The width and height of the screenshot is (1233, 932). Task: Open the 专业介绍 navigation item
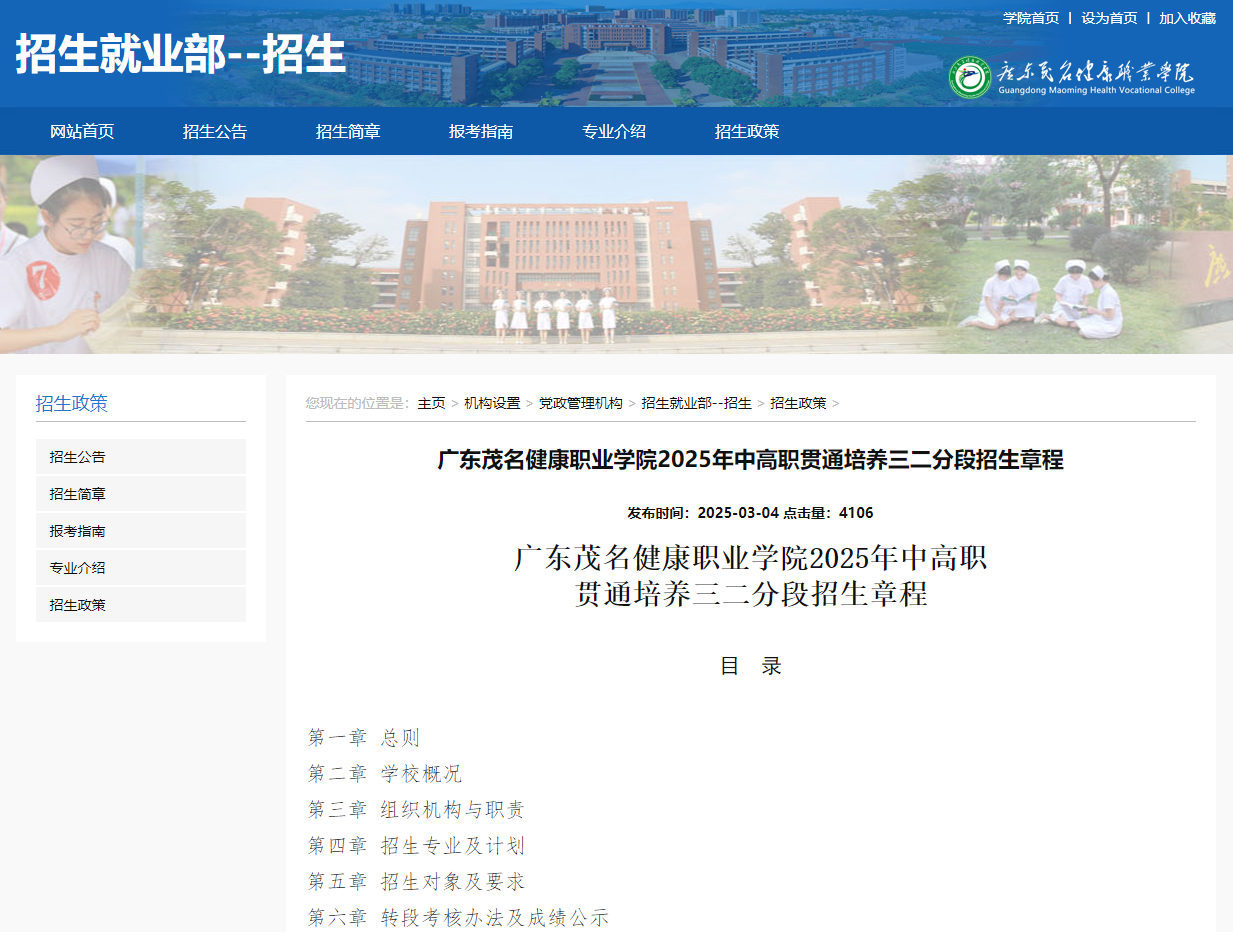pos(611,131)
